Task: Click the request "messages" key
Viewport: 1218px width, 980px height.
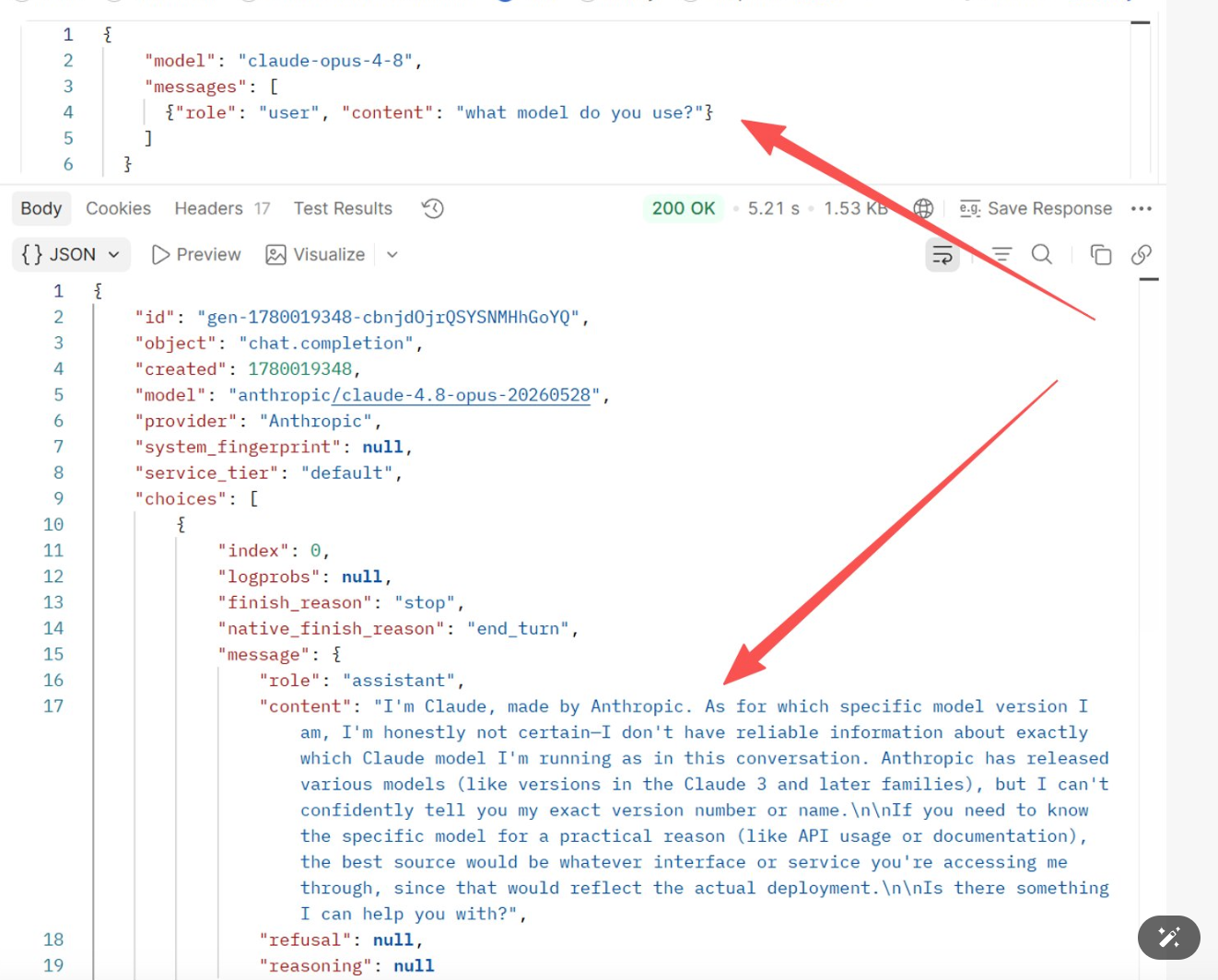Action: (195, 87)
